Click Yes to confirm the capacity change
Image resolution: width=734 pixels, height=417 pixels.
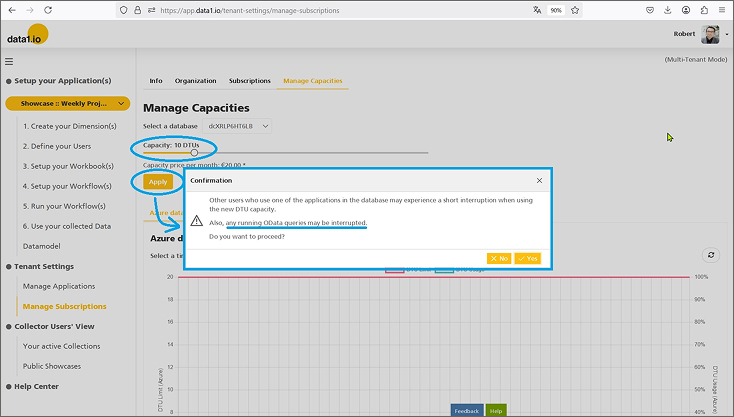[x=528, y=258]
